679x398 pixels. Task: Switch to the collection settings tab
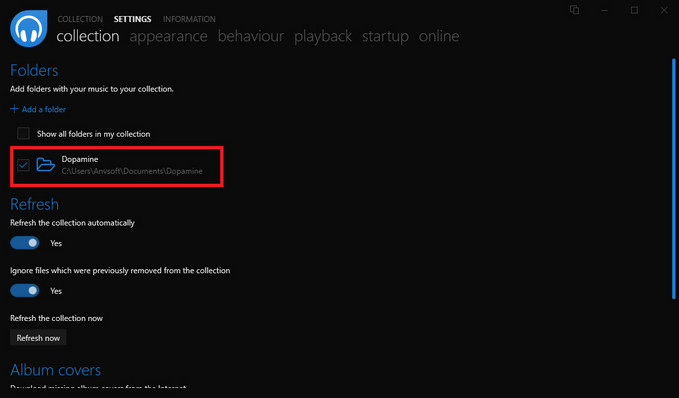point(88,36)
